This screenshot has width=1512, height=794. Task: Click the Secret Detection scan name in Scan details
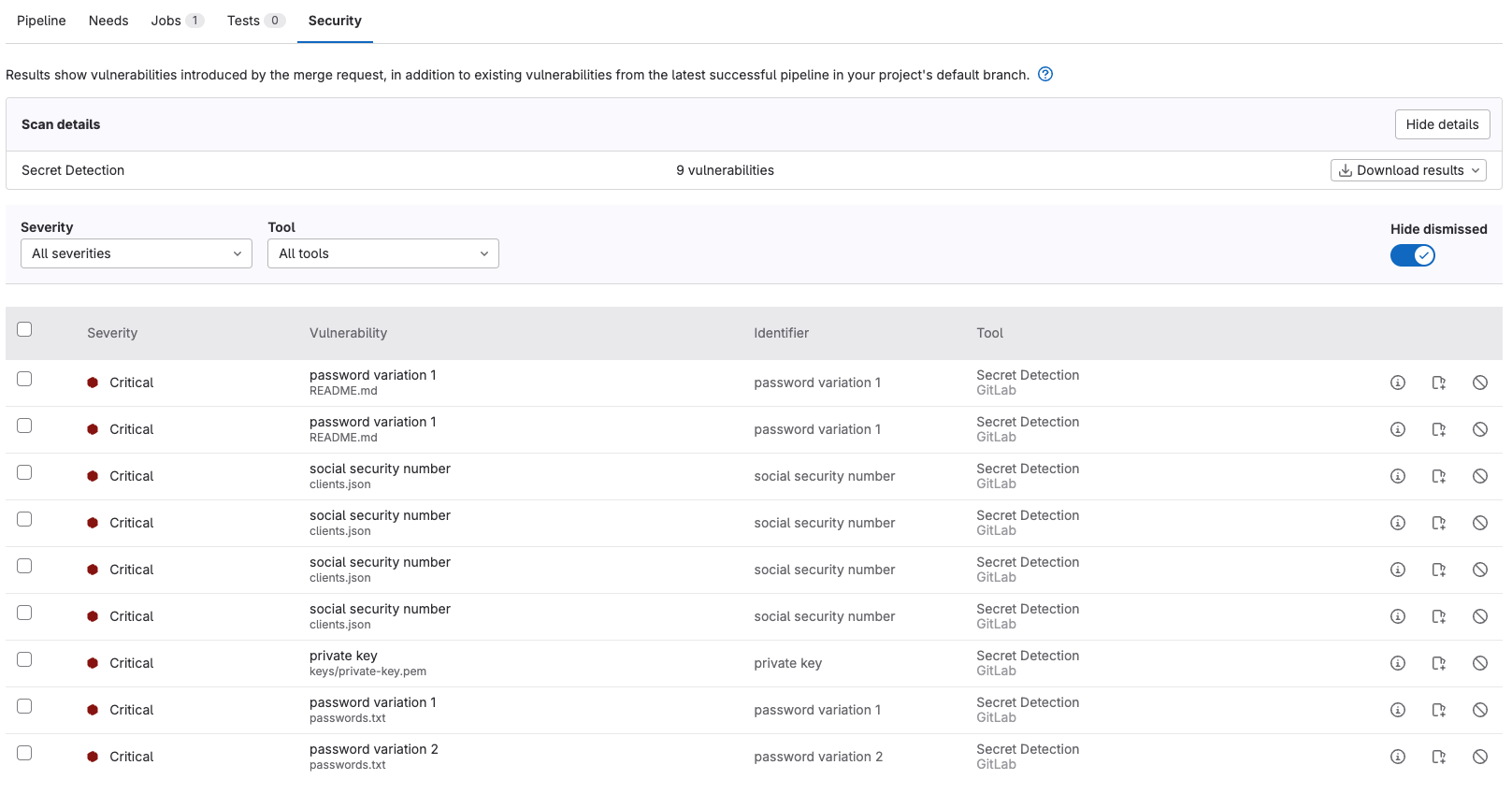(x=73, y=170)
